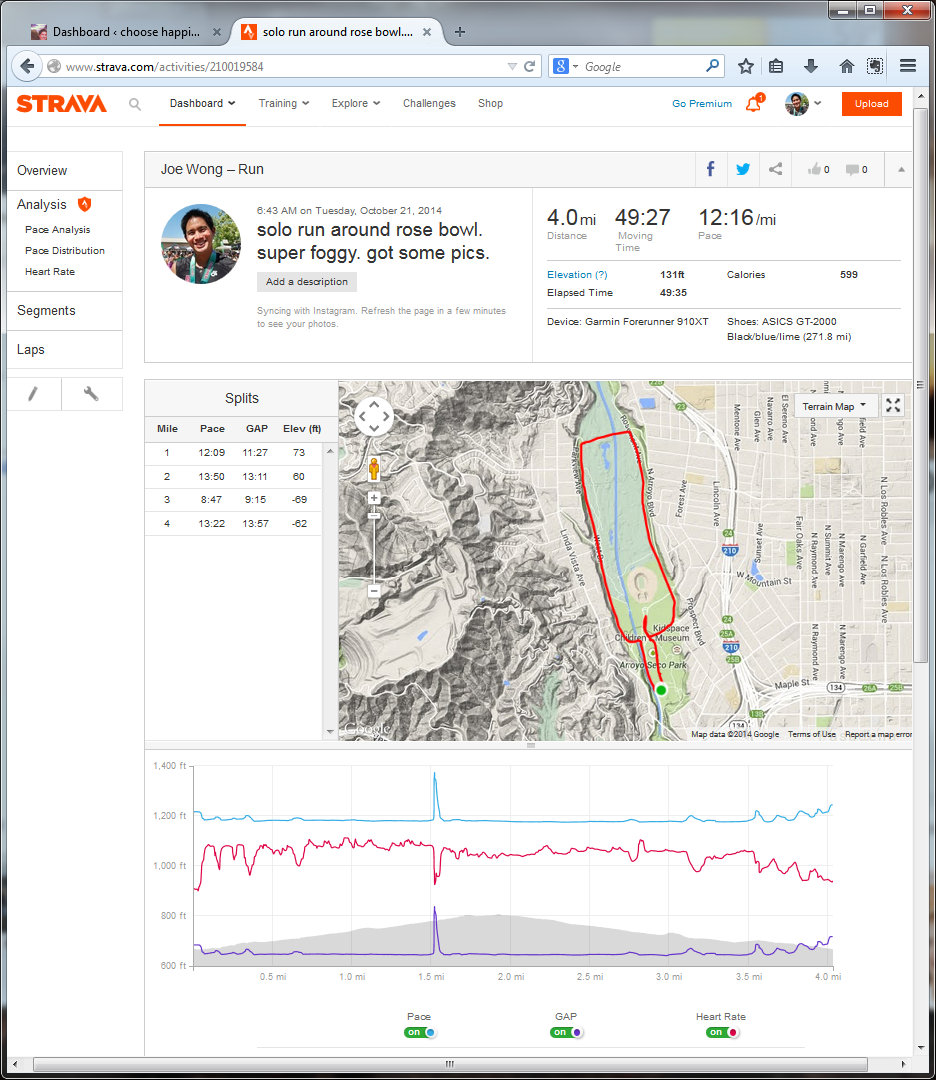The height and width of the screenshot is (1080, 936).
Task: Open the wrench actions icon
Action: click(91, 394)
